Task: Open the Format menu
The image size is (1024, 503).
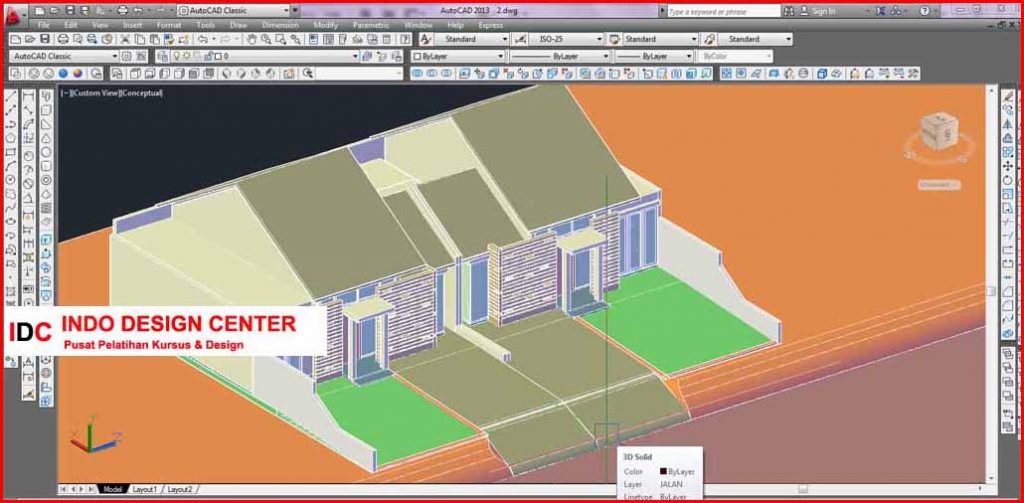Action: click(x=168, y=25)
